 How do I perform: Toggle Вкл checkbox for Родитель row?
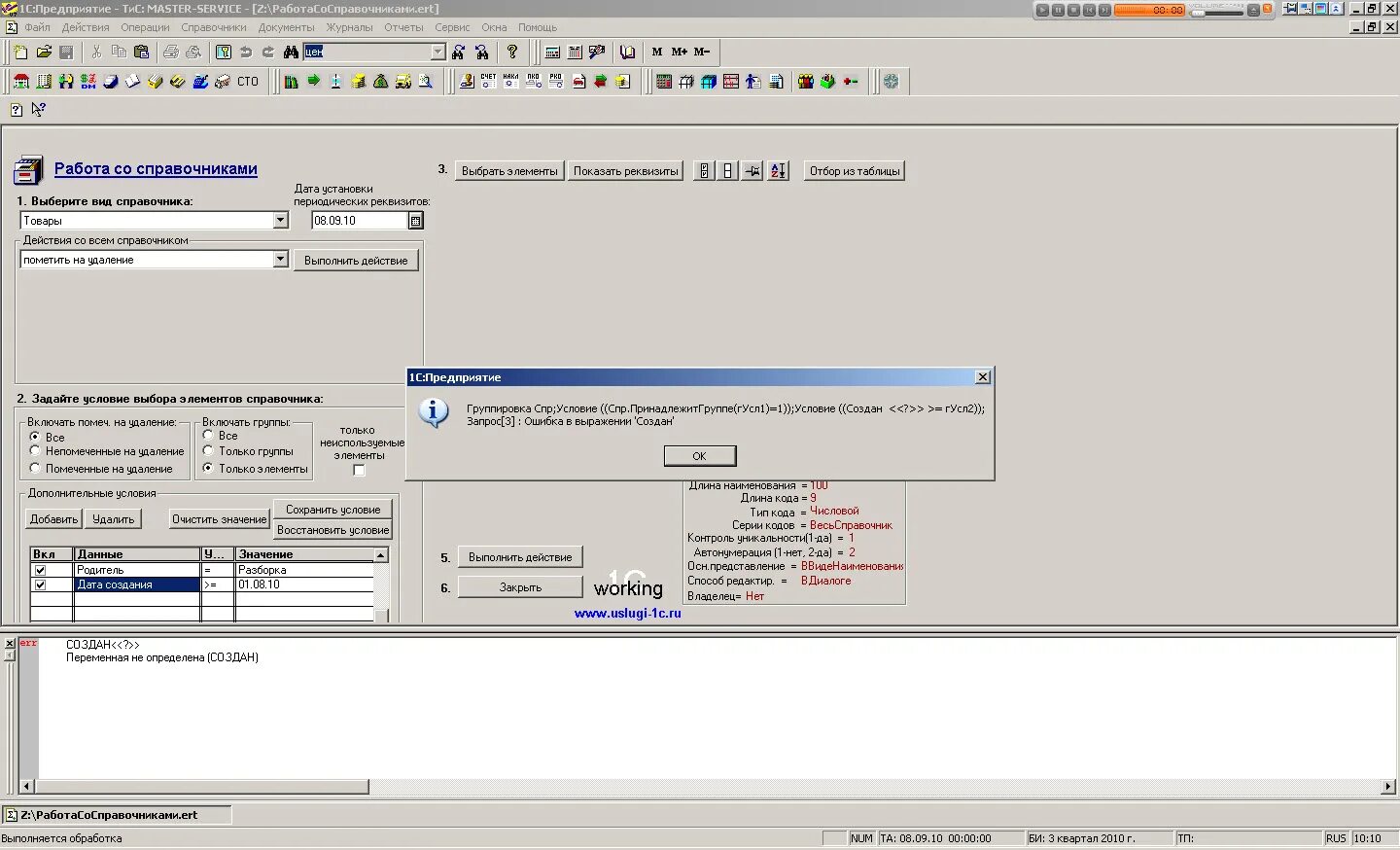(x=40, y=570)
